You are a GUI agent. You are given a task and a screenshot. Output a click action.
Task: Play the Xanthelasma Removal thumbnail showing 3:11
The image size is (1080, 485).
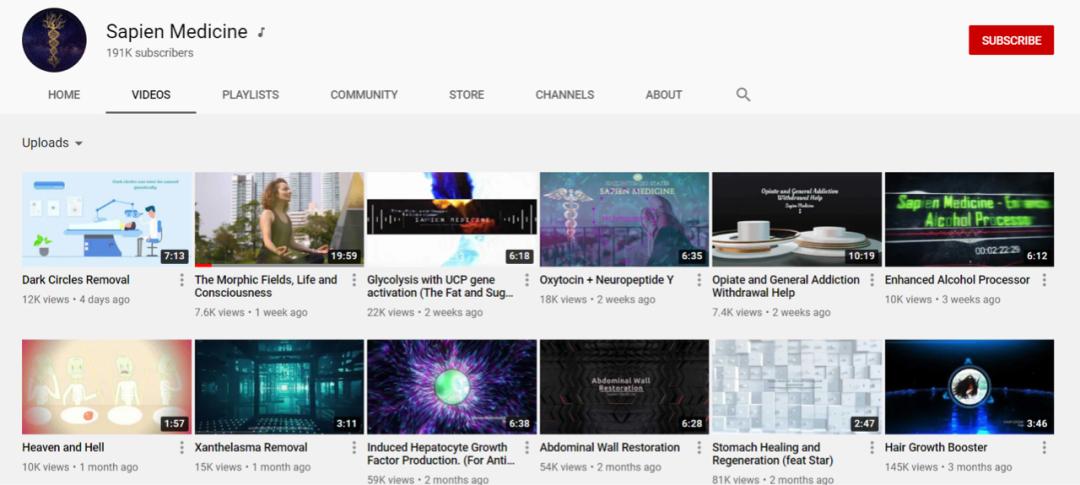pos(279,386)
